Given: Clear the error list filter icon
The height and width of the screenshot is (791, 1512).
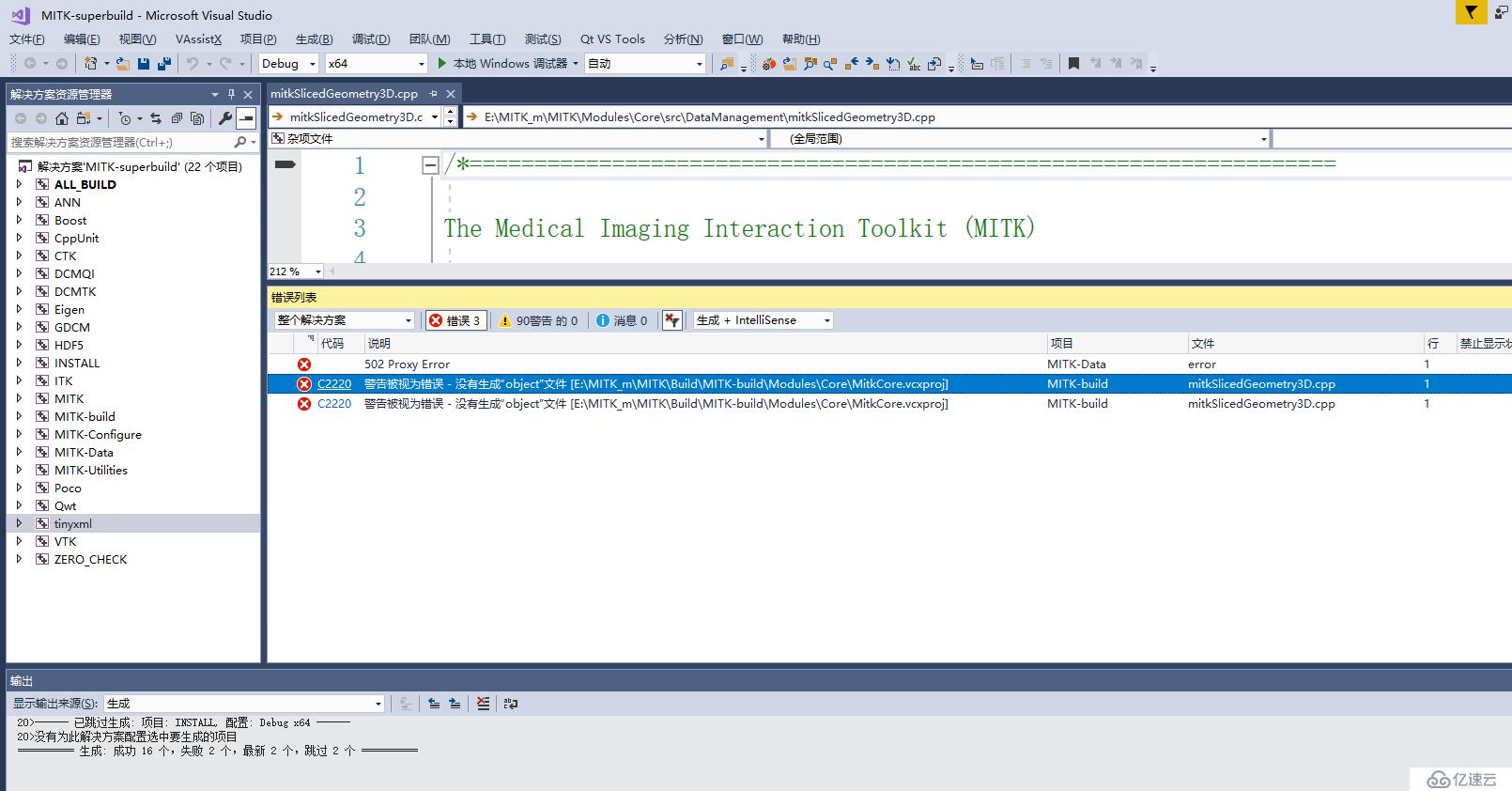Looking at the screenshot, I should pos(671,320).
